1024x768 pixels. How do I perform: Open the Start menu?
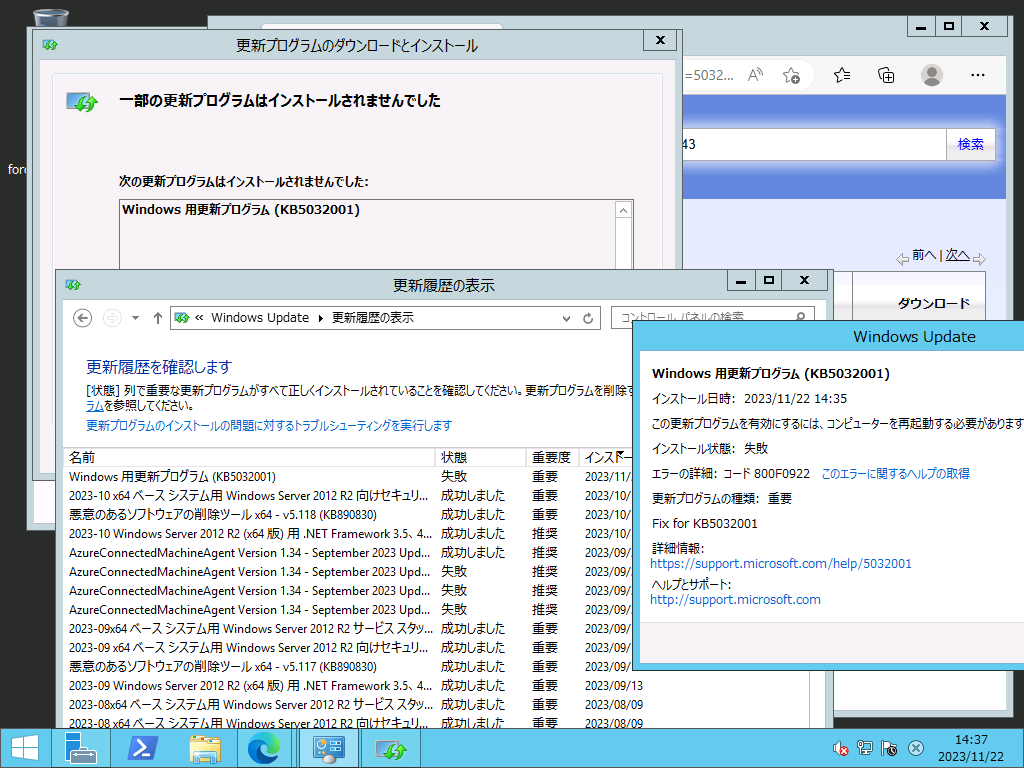[x=22, y=748]
